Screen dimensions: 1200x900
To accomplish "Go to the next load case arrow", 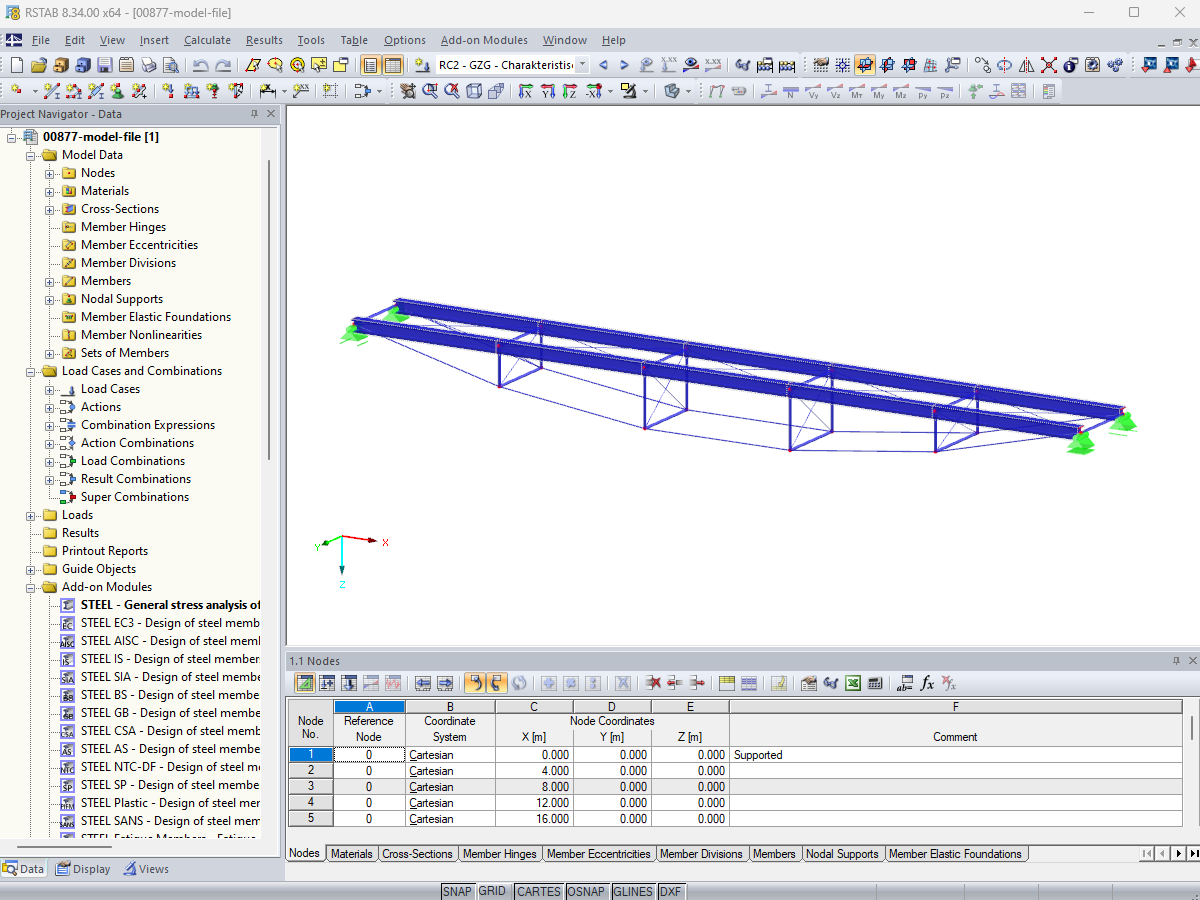I will pos(625,65).
